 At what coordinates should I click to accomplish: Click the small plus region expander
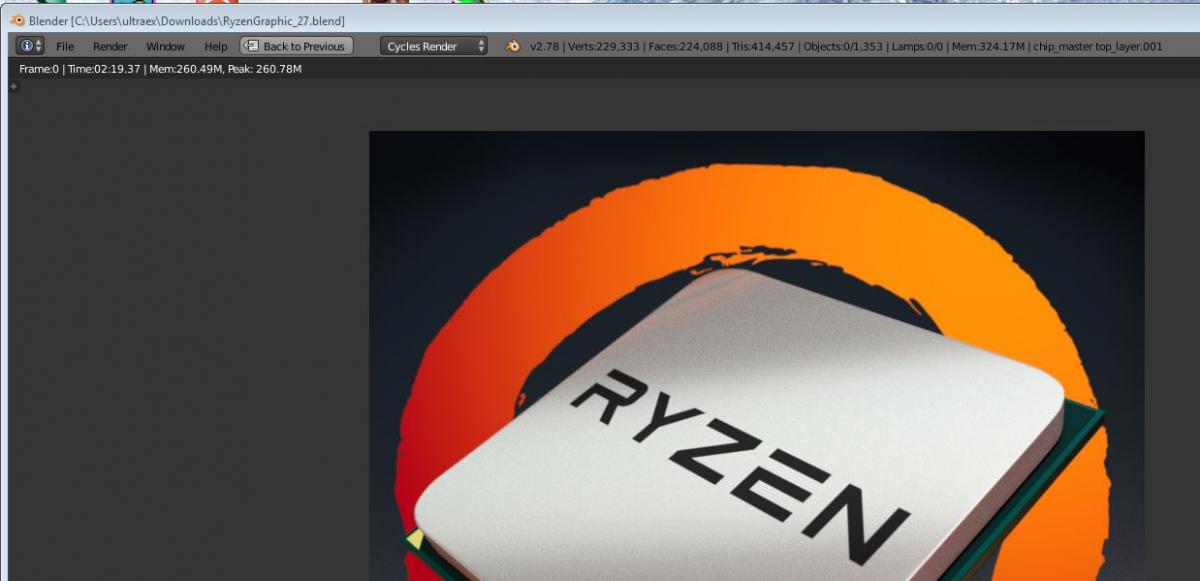pyautogui.click(x=13, y=86)
